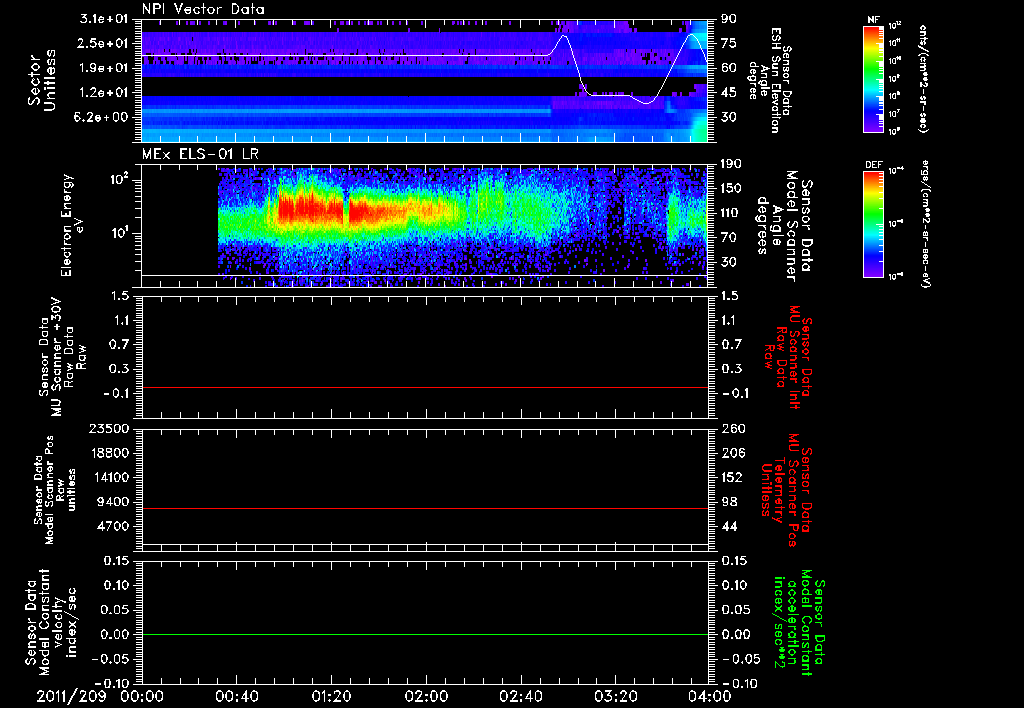Click the 03:20 time axis label
This screenshot has width=1024, height=708.
(615, 697)
